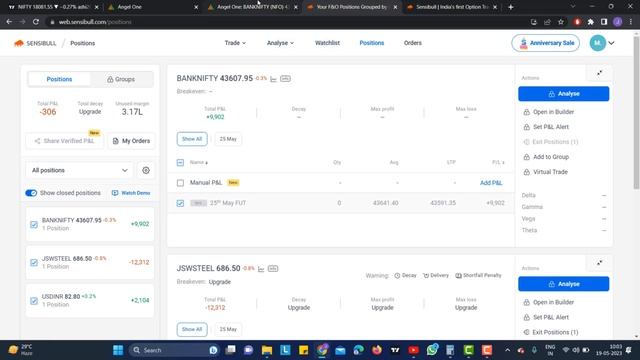
Task: Open Chrome from taskbar
Action: pyautogui.click(x=322, y=350)
